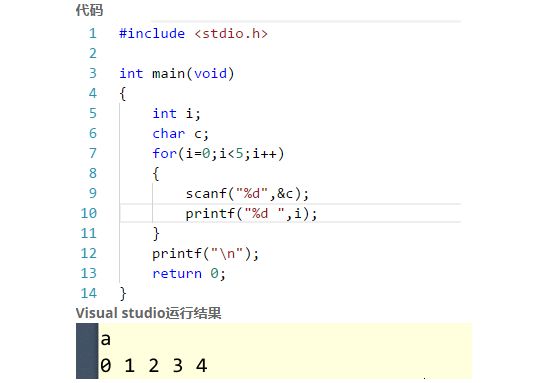Image resolution: width=549 pixels, height=383 pixels.
Task: Click the '#include <stdio.h>' code line
Action: point(193,34)
